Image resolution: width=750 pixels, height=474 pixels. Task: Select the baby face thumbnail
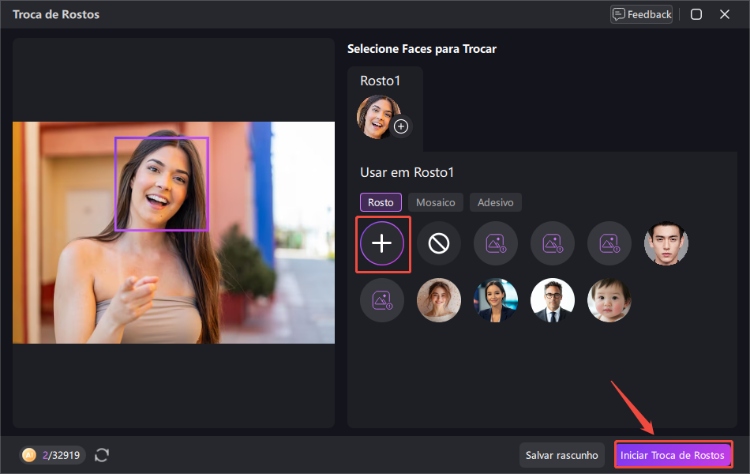tap(609, 300)
